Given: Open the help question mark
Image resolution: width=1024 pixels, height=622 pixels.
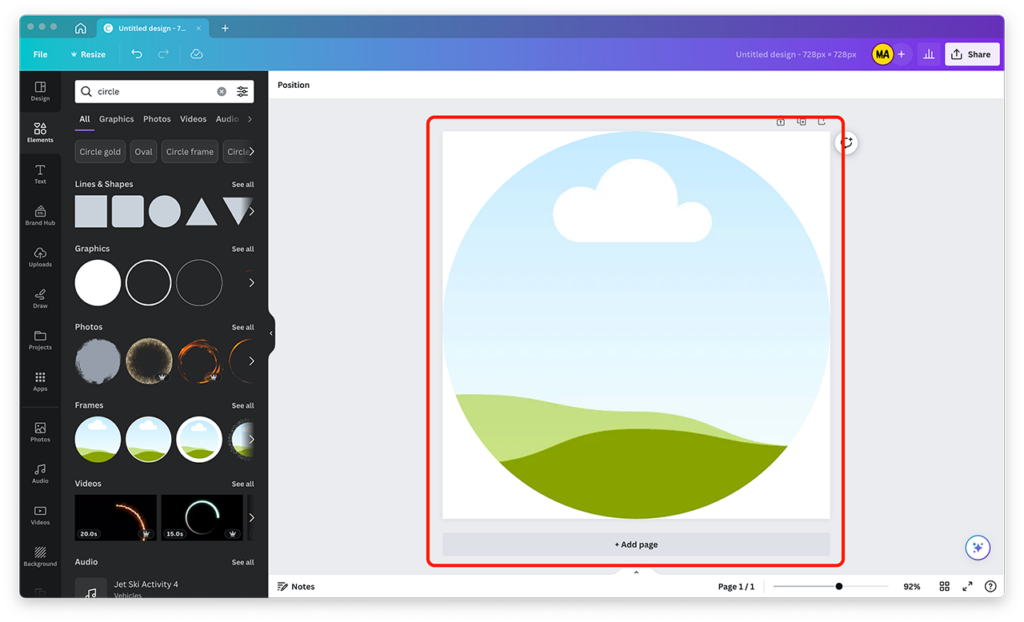Looking at the screenshot, I should pos(990,586).
